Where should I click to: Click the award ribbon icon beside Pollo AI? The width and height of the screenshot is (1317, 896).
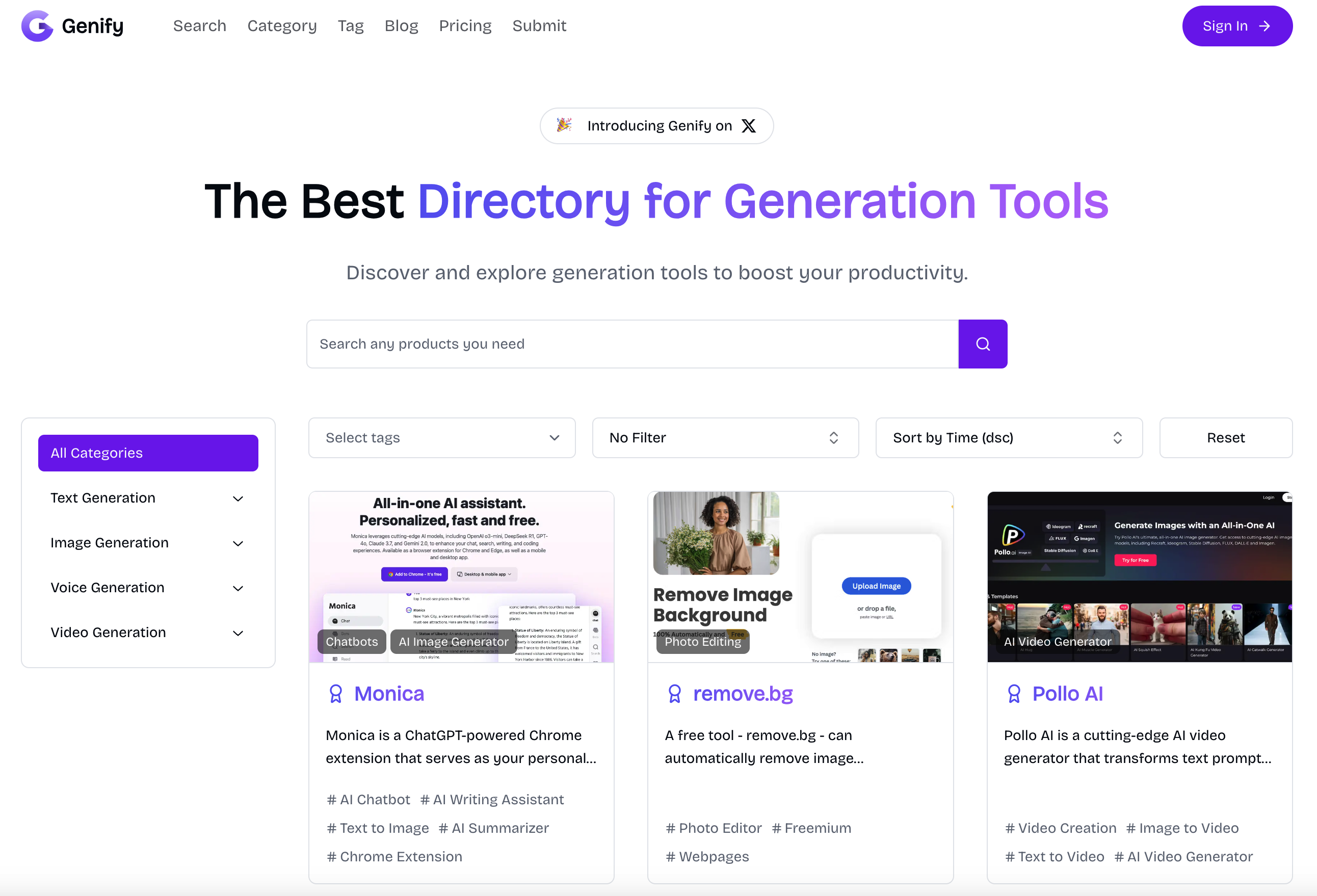1014,694
